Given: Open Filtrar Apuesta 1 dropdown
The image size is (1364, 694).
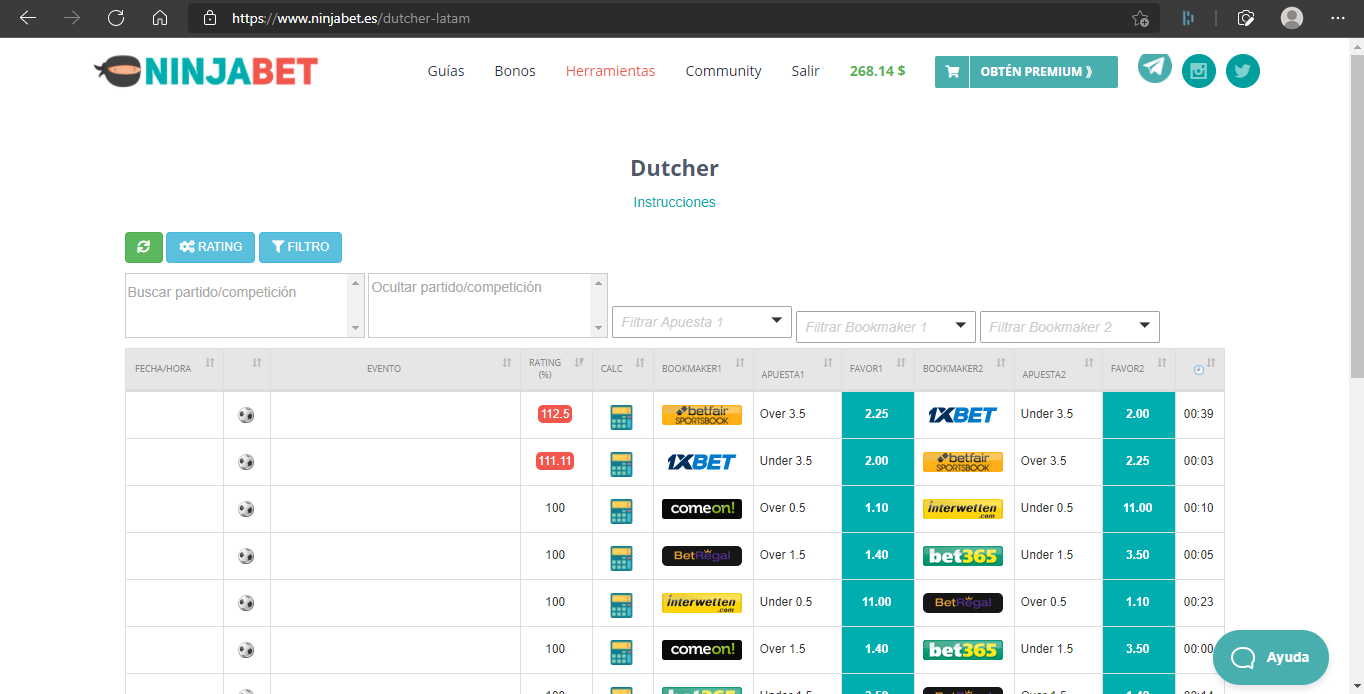Looking at the screenshot, I should [x=702, y=322].
